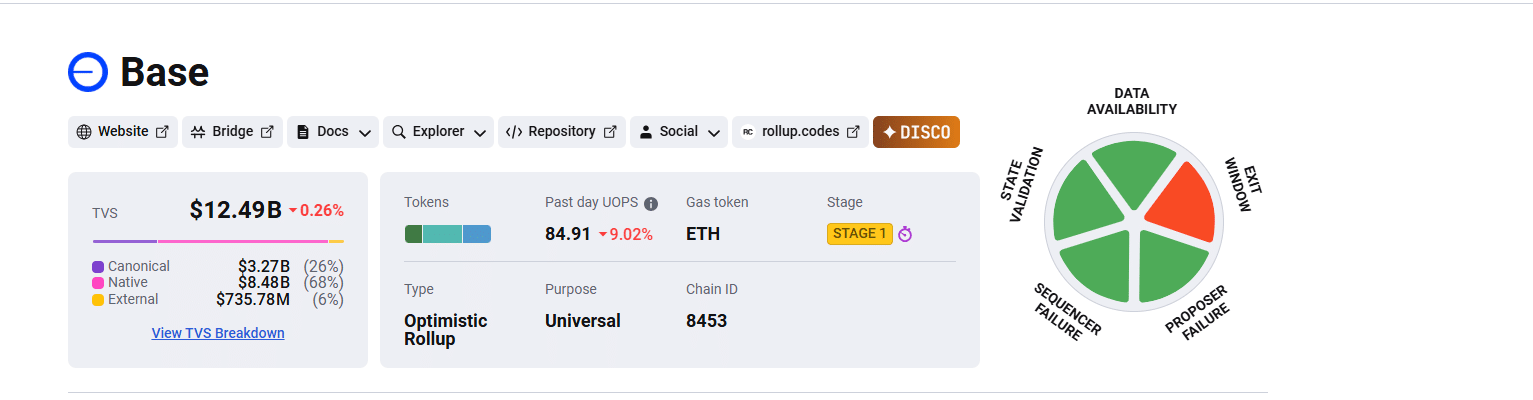Click the green Data Availability pie slice

(1133, 170)
